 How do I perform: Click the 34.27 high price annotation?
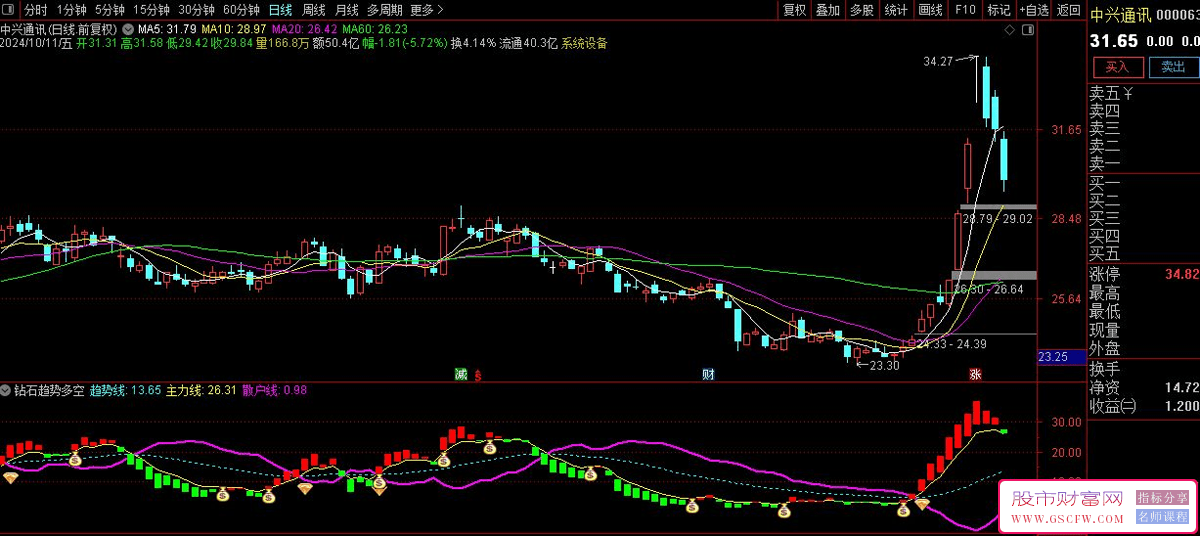pyautogui.click(x=938, y=62)
